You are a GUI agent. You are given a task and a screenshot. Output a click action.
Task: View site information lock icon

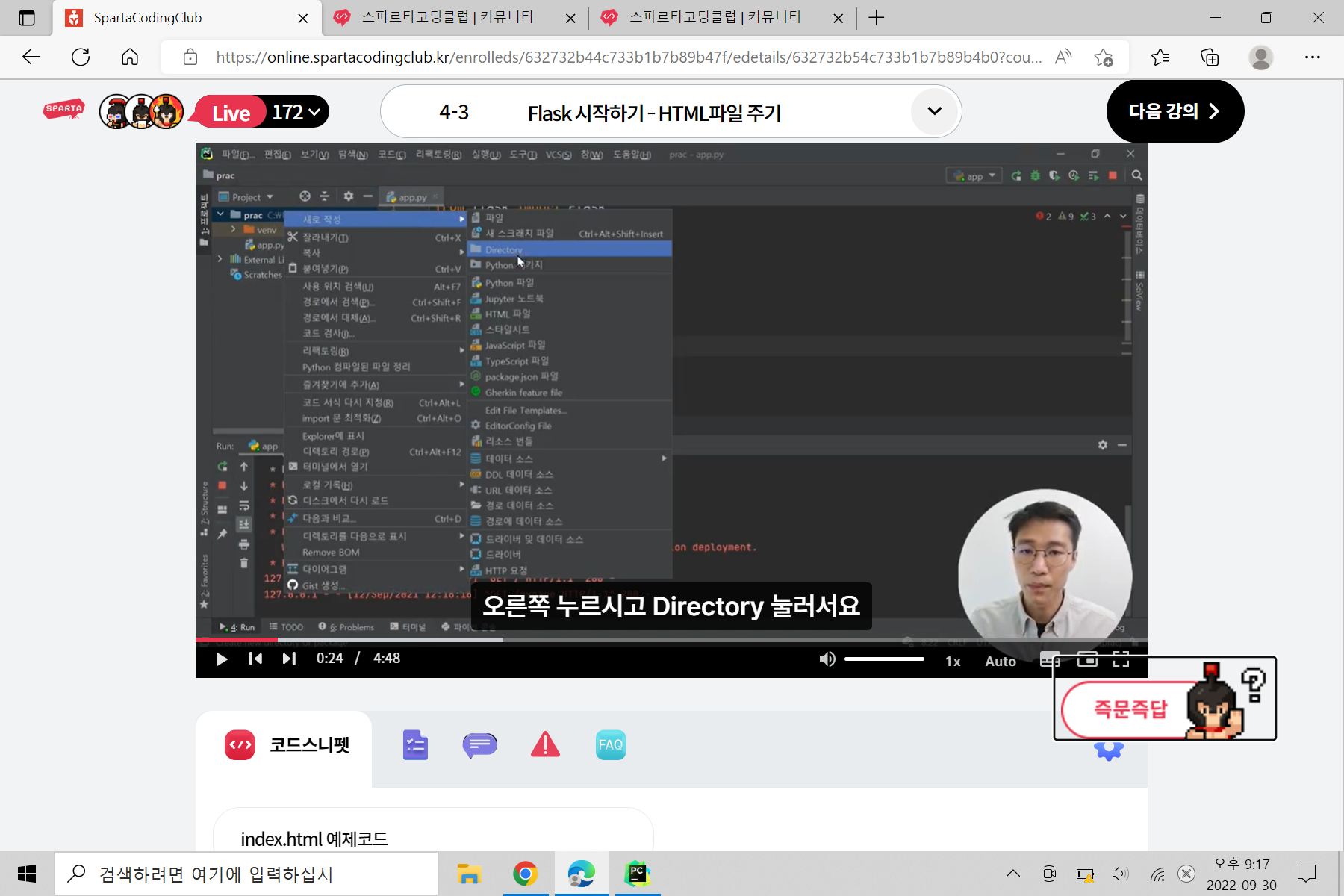(x=190, y=57)
